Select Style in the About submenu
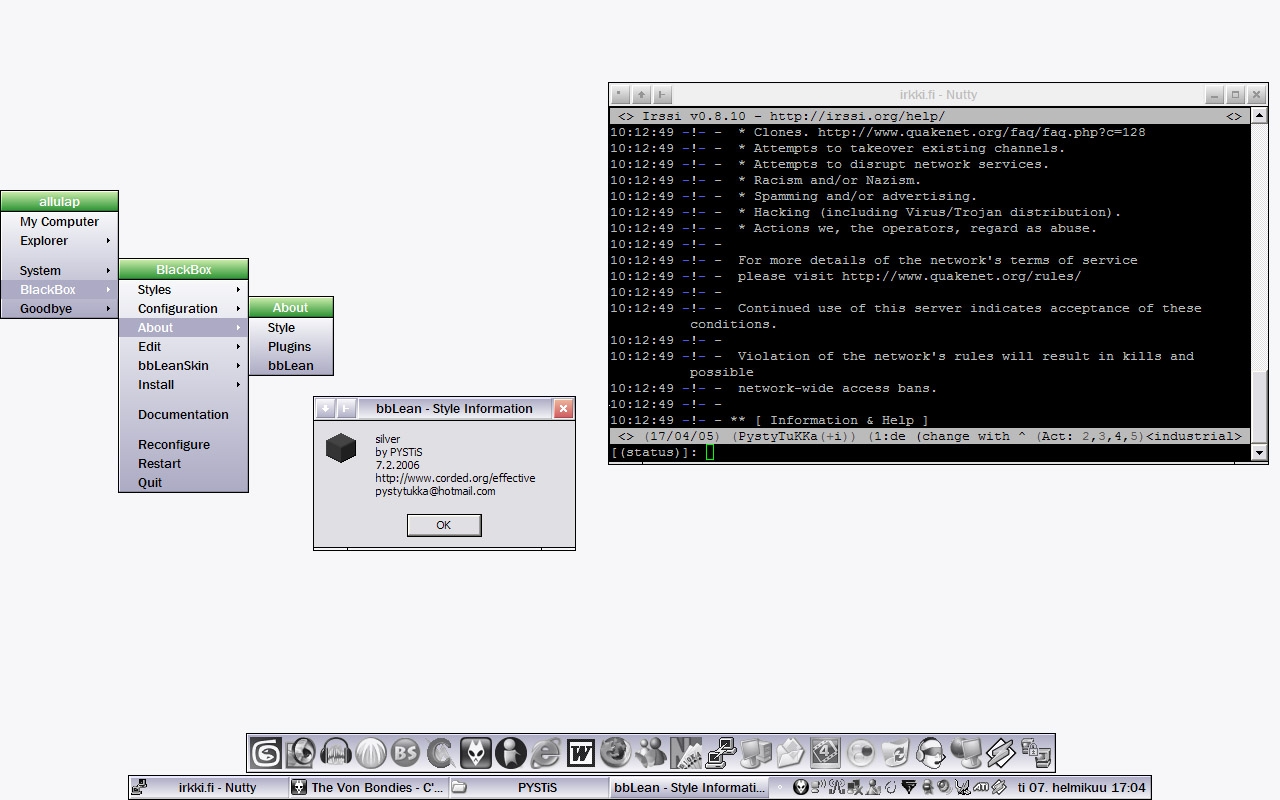Image resolution: width=1280 pixels, height=800 pixels. click(x=290, y=327)
